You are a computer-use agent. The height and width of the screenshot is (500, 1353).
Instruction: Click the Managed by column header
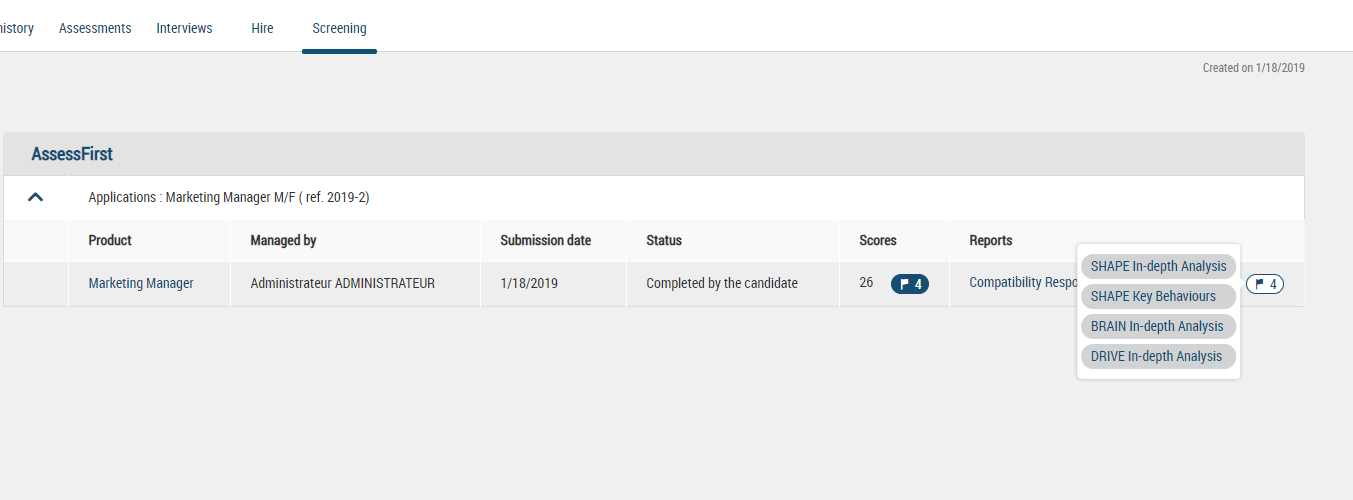pos(283,240)
